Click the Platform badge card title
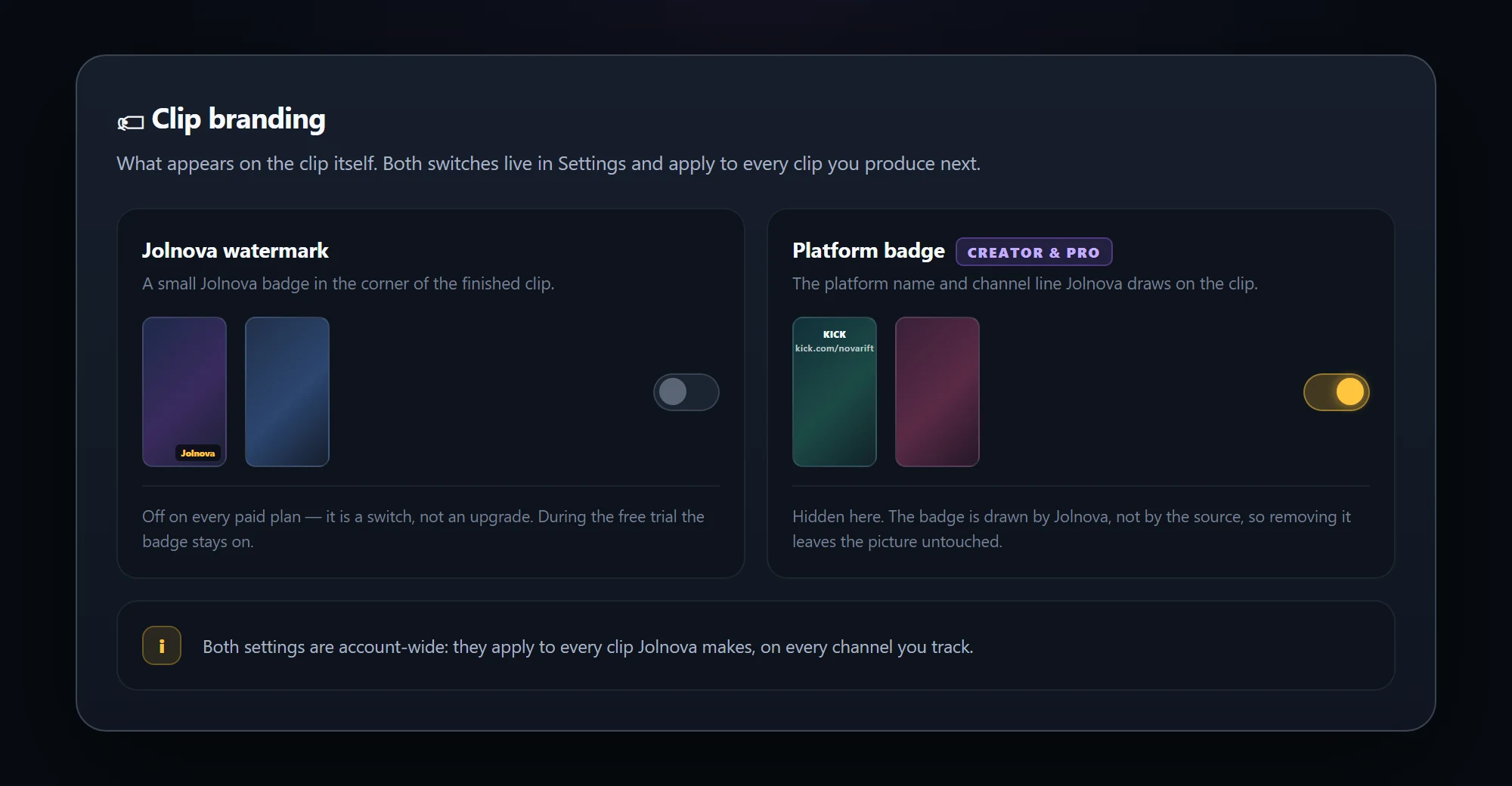The image size is (1512, 786). [x=869, y=251]
